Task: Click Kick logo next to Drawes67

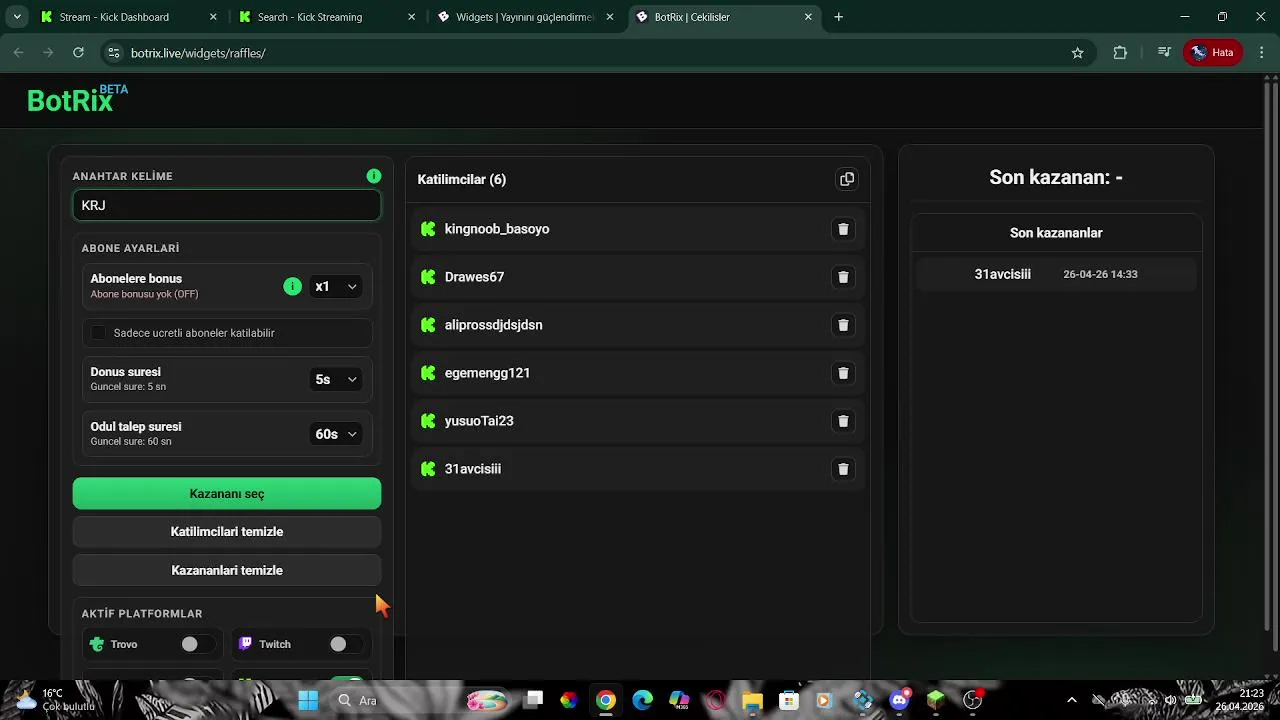Action: [428, 277]
